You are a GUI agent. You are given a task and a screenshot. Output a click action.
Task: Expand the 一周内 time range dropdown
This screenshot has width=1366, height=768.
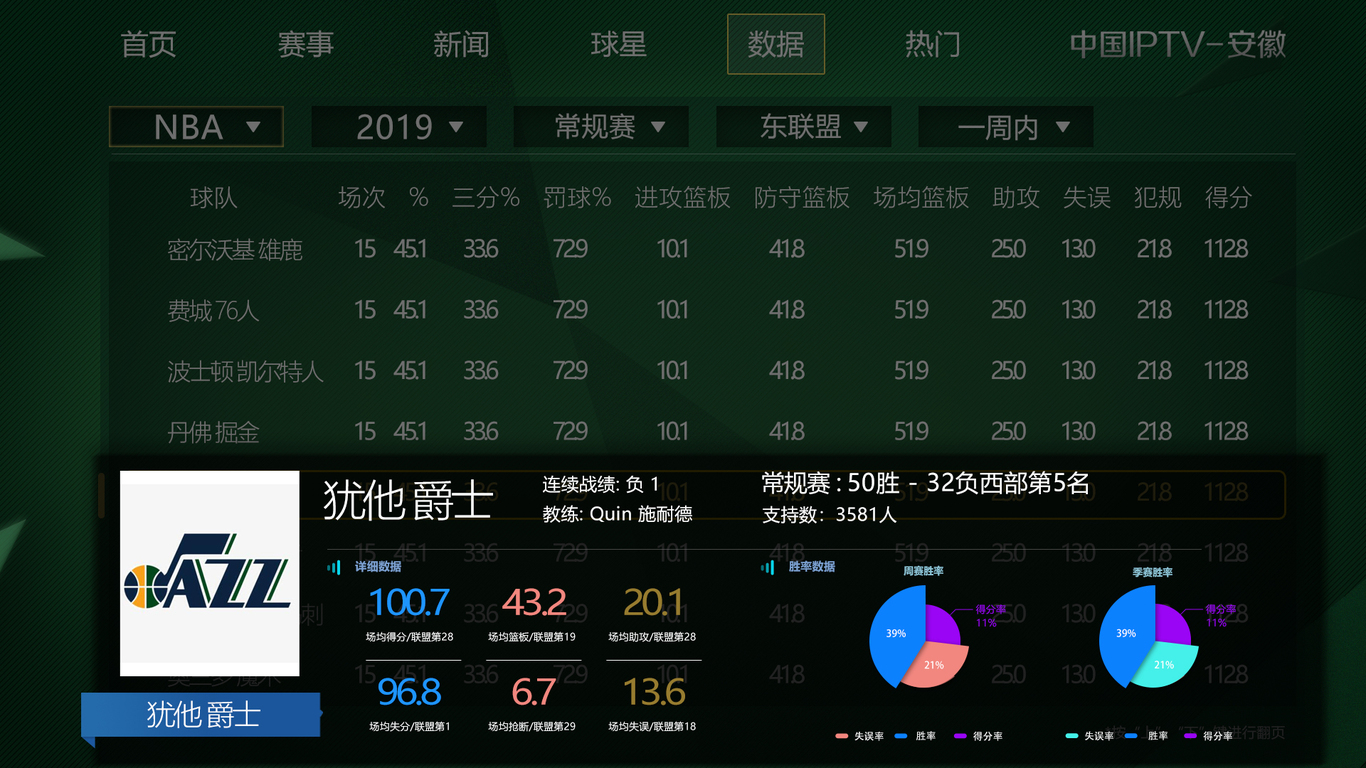pos(1005,127)
